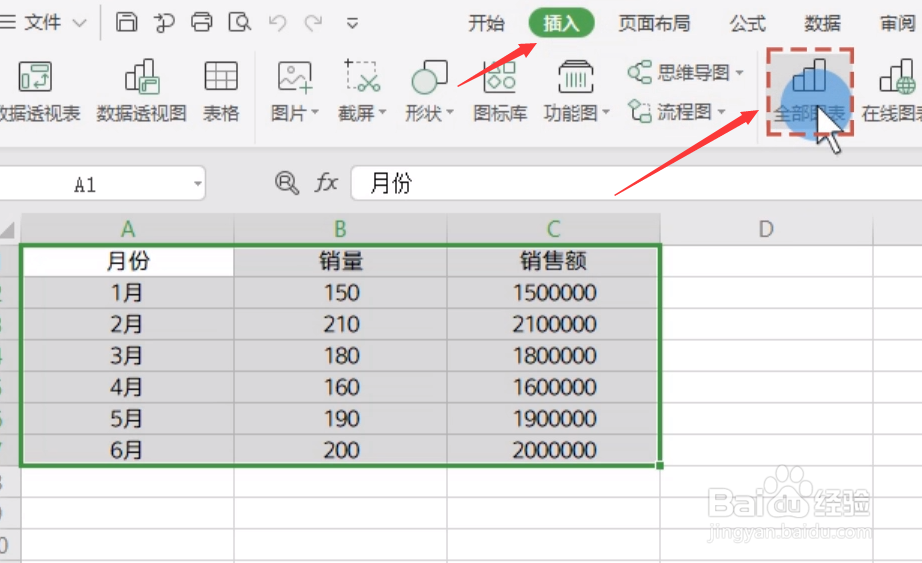
Task: Expand the 图片 dropdown arrow
Action: tap(315, 112)
